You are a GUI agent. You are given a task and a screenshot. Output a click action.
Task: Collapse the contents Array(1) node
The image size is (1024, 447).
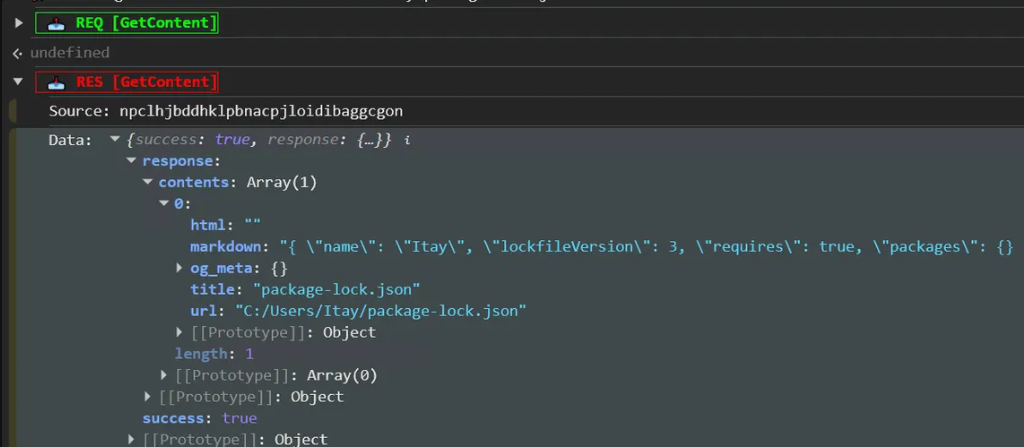click(148, 182)
